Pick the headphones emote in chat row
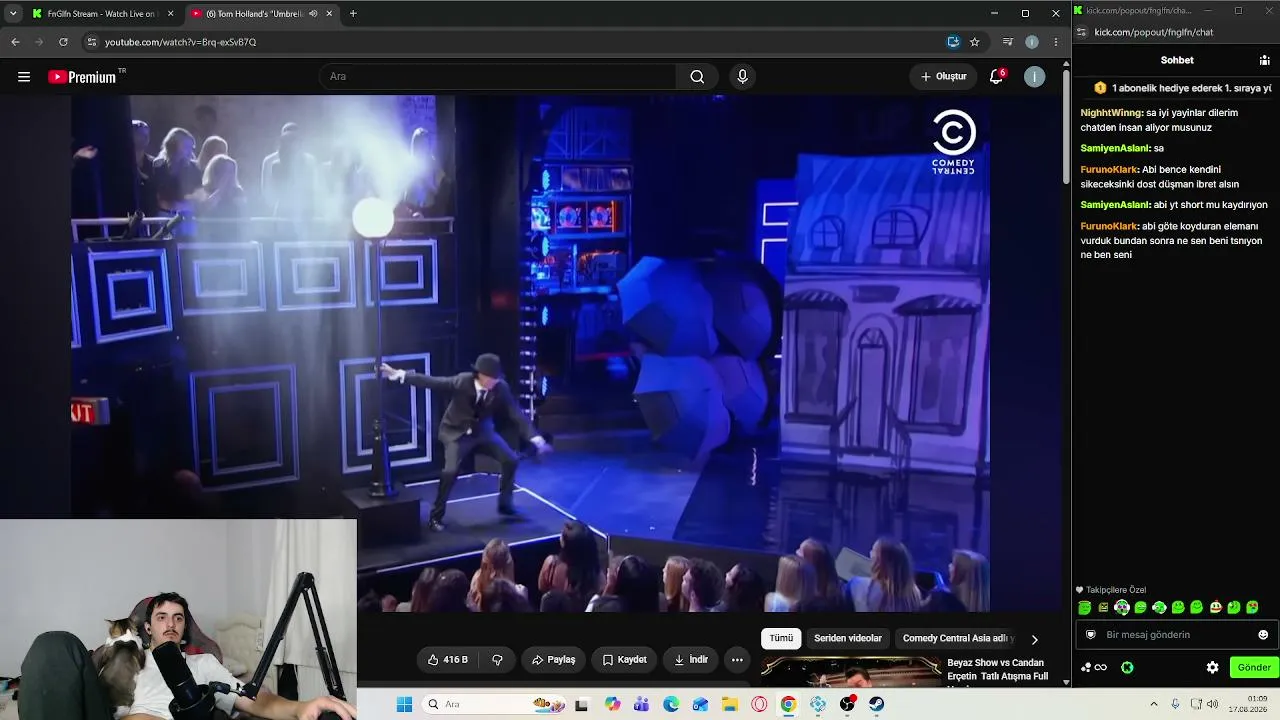The height and width of the screenshot is (720, 1280). click(1122, 607)
